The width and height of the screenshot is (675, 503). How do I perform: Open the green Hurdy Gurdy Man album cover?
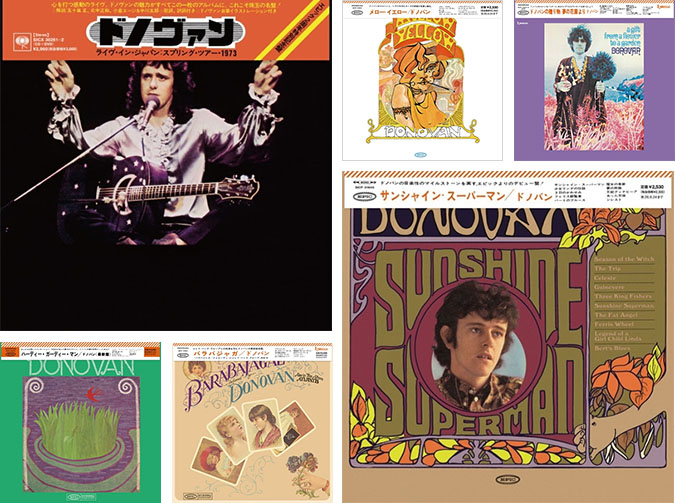[81, 422]
